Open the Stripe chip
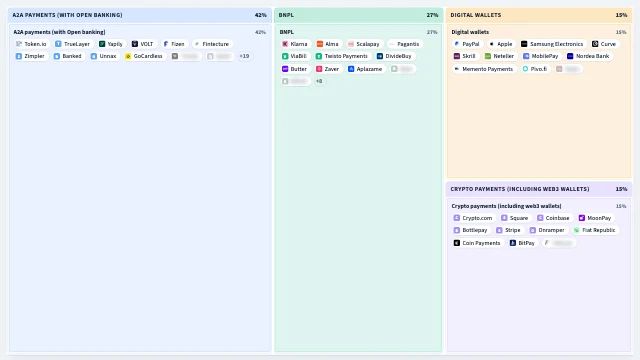This screenshot has width=640, height=360. (x=508, y=230)
